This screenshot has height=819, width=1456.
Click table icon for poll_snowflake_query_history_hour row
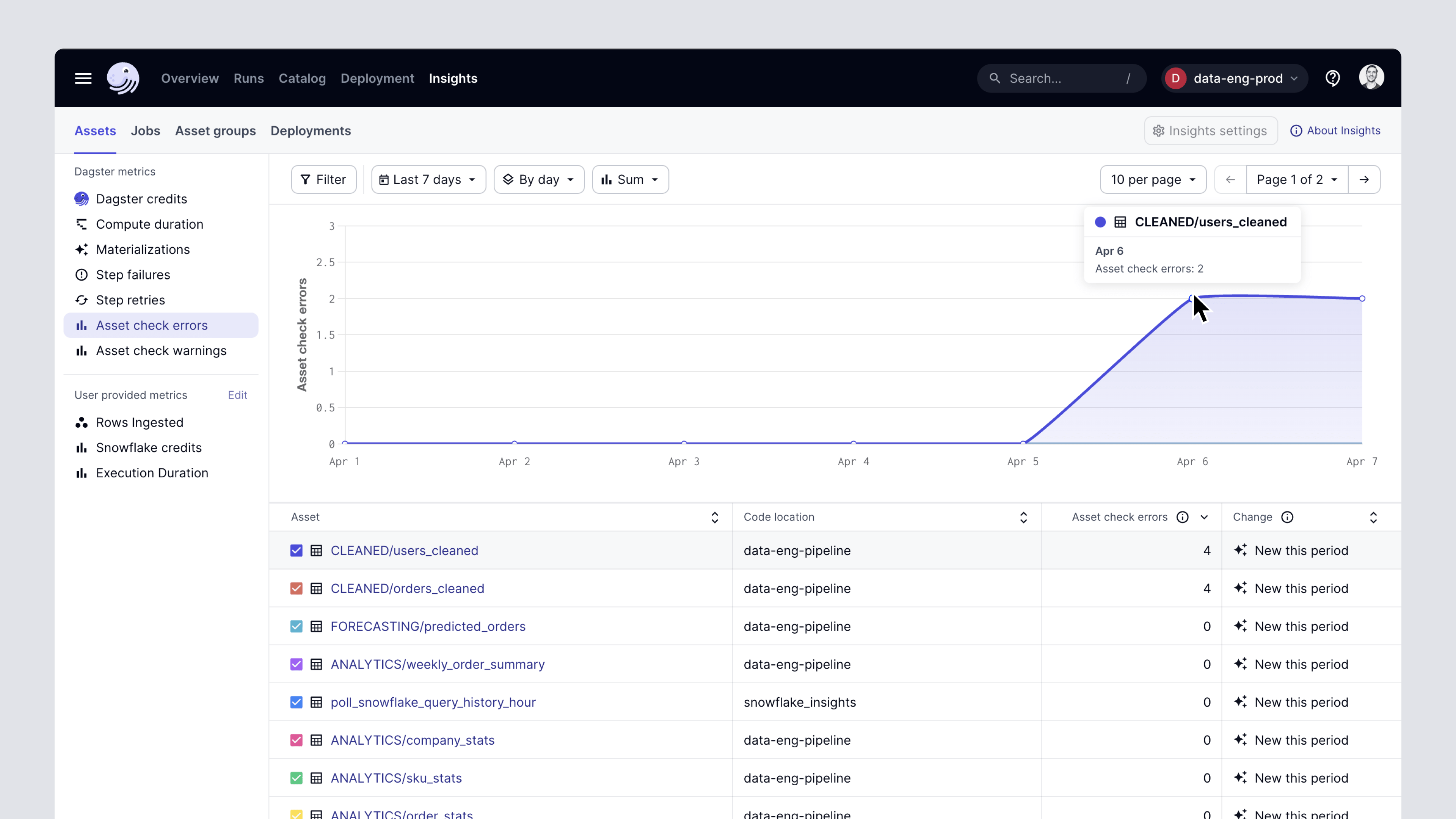(x=317, y=702)
